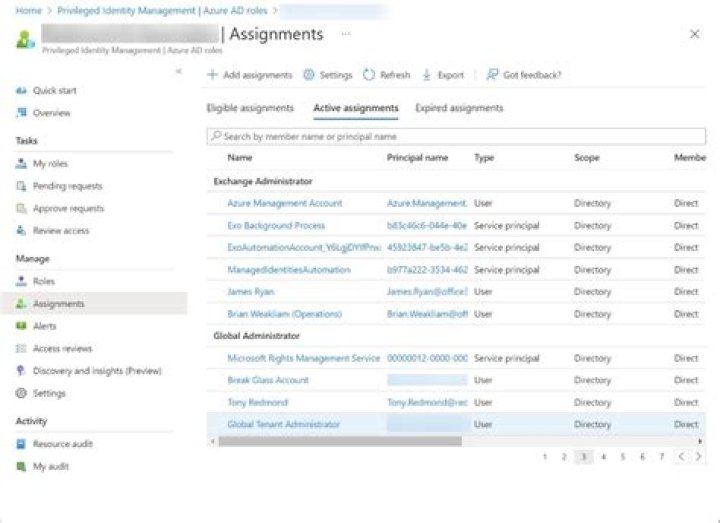
Task: Open the Break Glass Account entry
Action: pyautogui.click(x=268, y=380)
